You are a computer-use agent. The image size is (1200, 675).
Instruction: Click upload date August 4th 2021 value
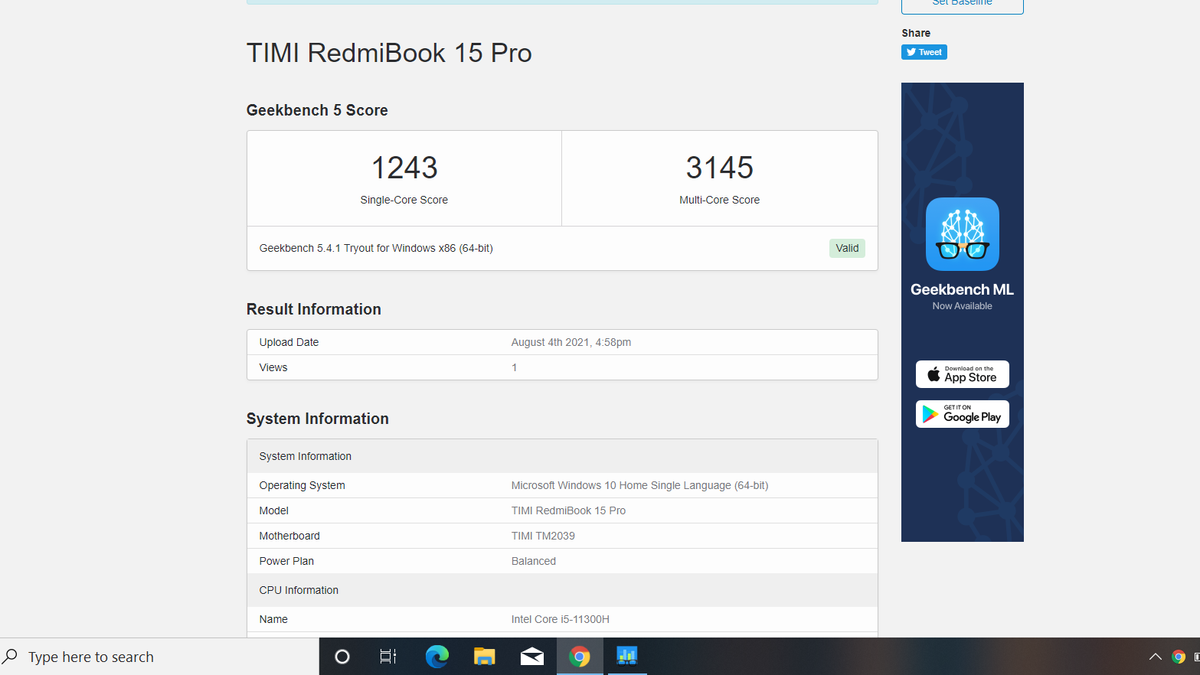point(571,342)
